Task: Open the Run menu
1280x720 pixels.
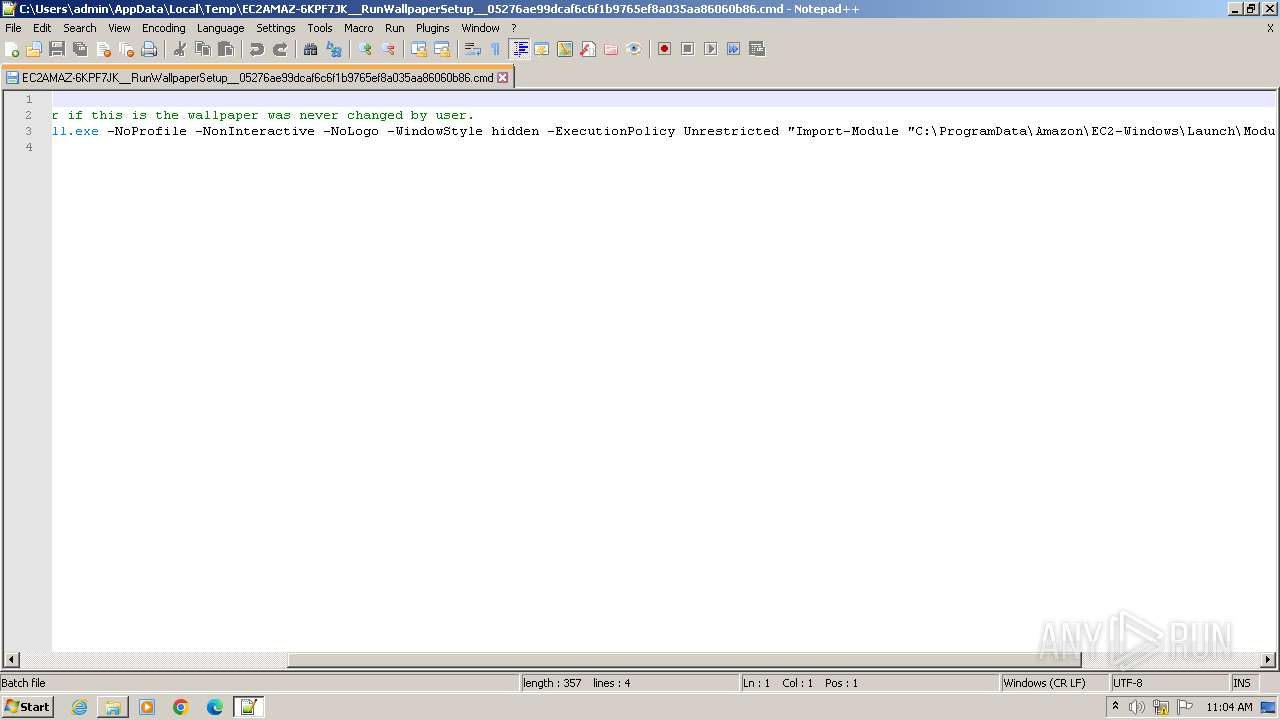Action: 395,28
